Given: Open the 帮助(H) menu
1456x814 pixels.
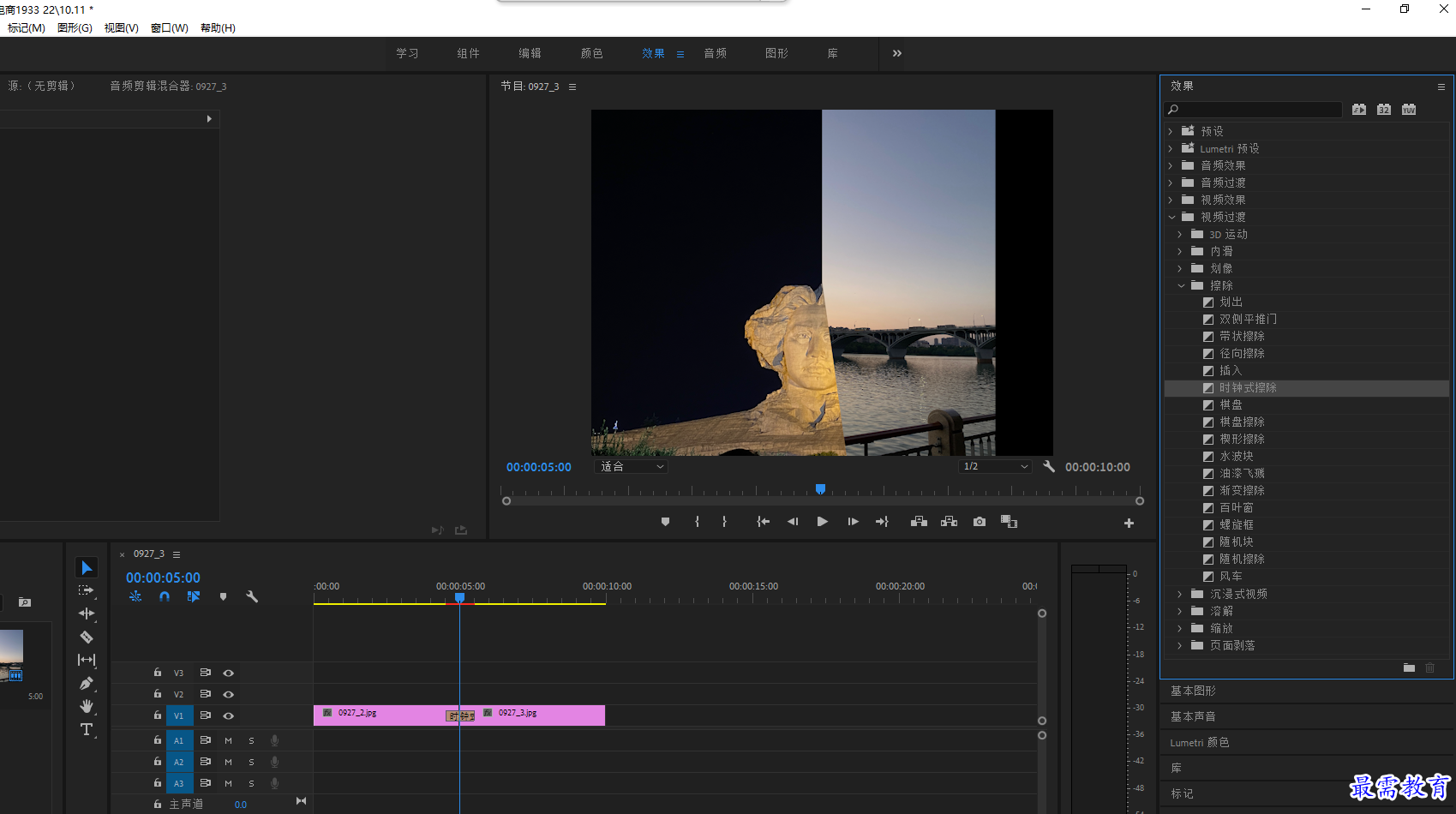Looking at the screenshot, I should (218, 28).
